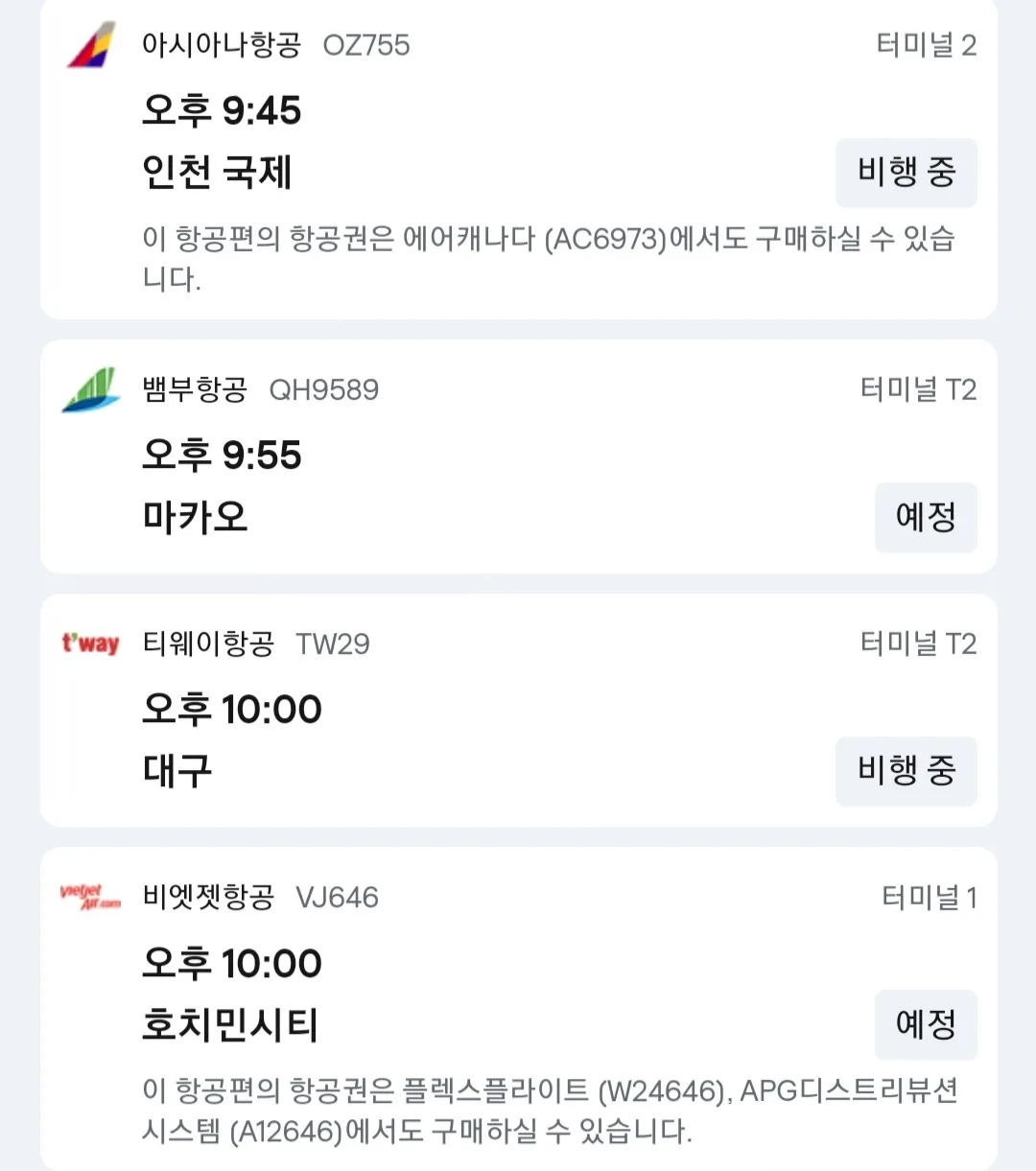Select flight number VJ646
This screenshot has height=1171, width=1036.
(338, 898)
